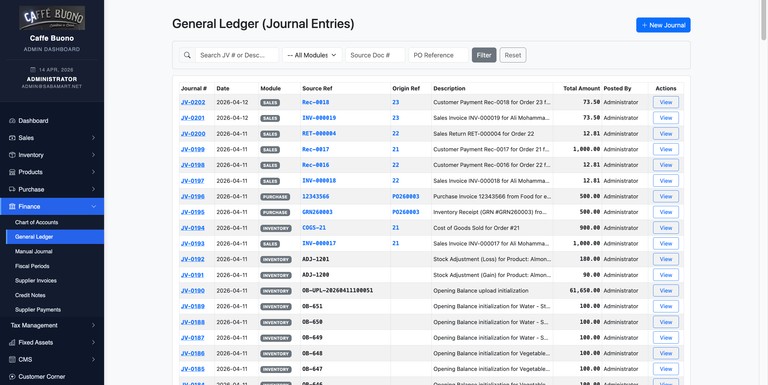Open source ref GRN260003
This screenshot has height=385, width=768.
point(317,212)
